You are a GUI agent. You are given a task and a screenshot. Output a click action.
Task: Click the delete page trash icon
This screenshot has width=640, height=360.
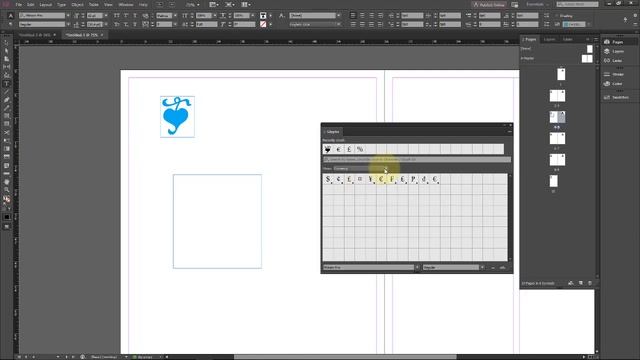pyautogui.click(x=590, y=283)
